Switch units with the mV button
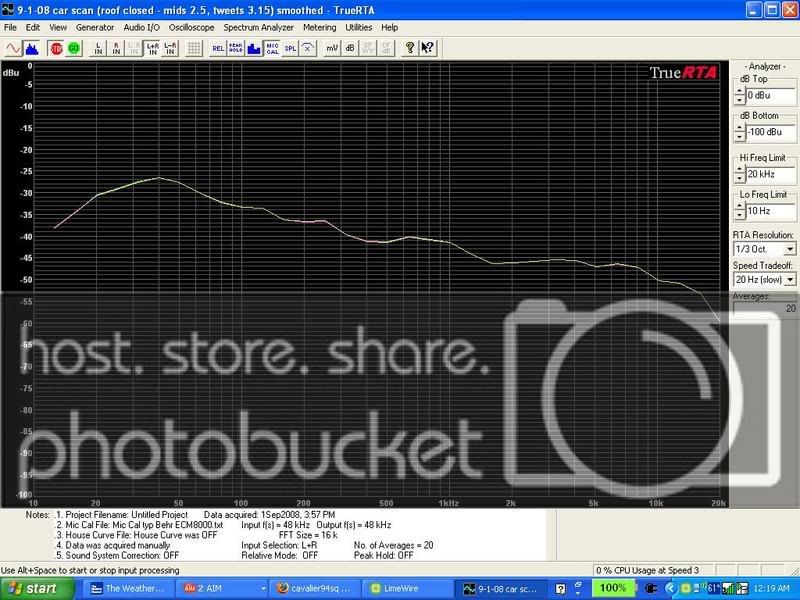This screenshot has width=800, height=600. (x=332, y=48)
